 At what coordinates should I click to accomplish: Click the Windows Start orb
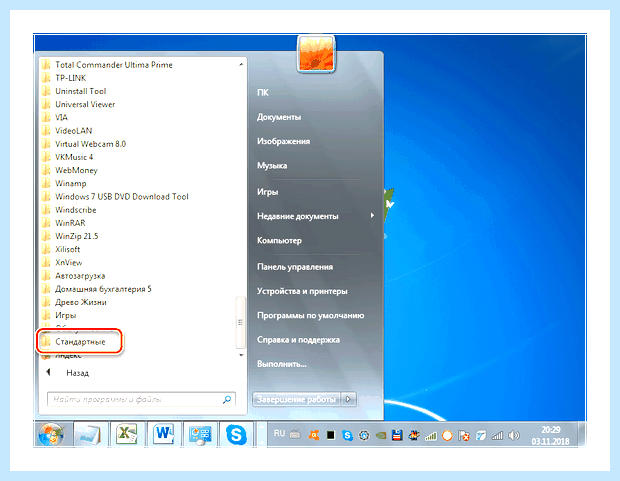pyautogui.click(x=51, y=434)
